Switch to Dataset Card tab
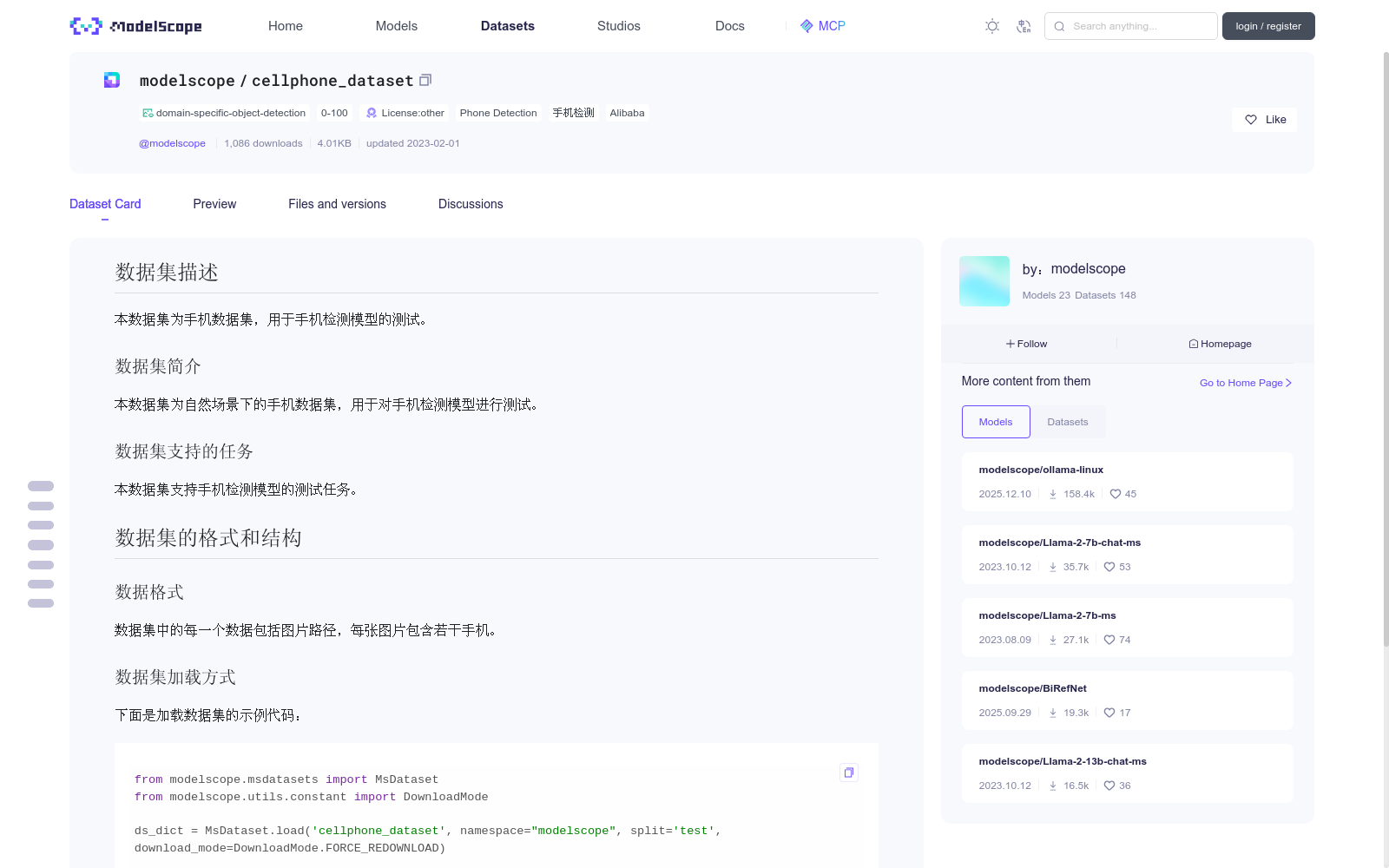The image size is (1389, 868). coord(105,204)
